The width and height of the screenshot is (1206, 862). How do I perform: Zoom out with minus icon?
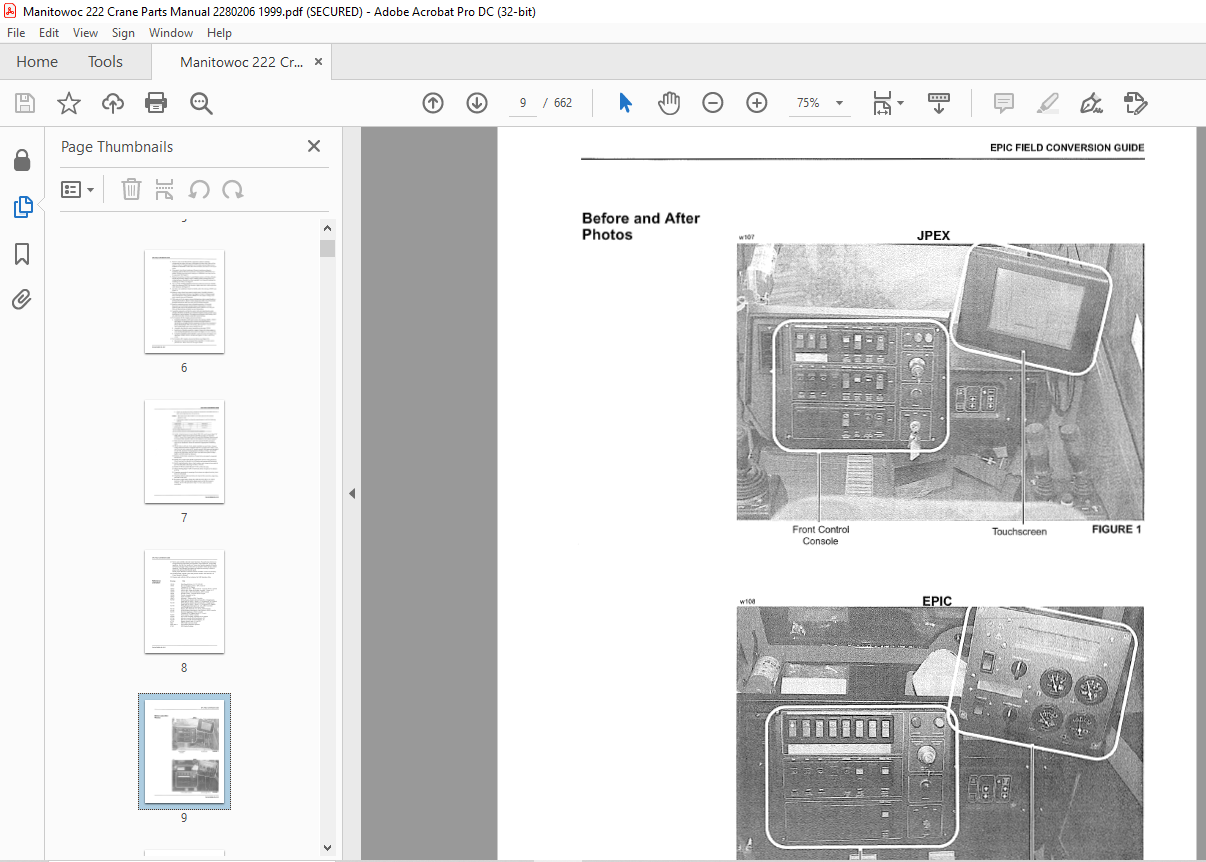713,103
